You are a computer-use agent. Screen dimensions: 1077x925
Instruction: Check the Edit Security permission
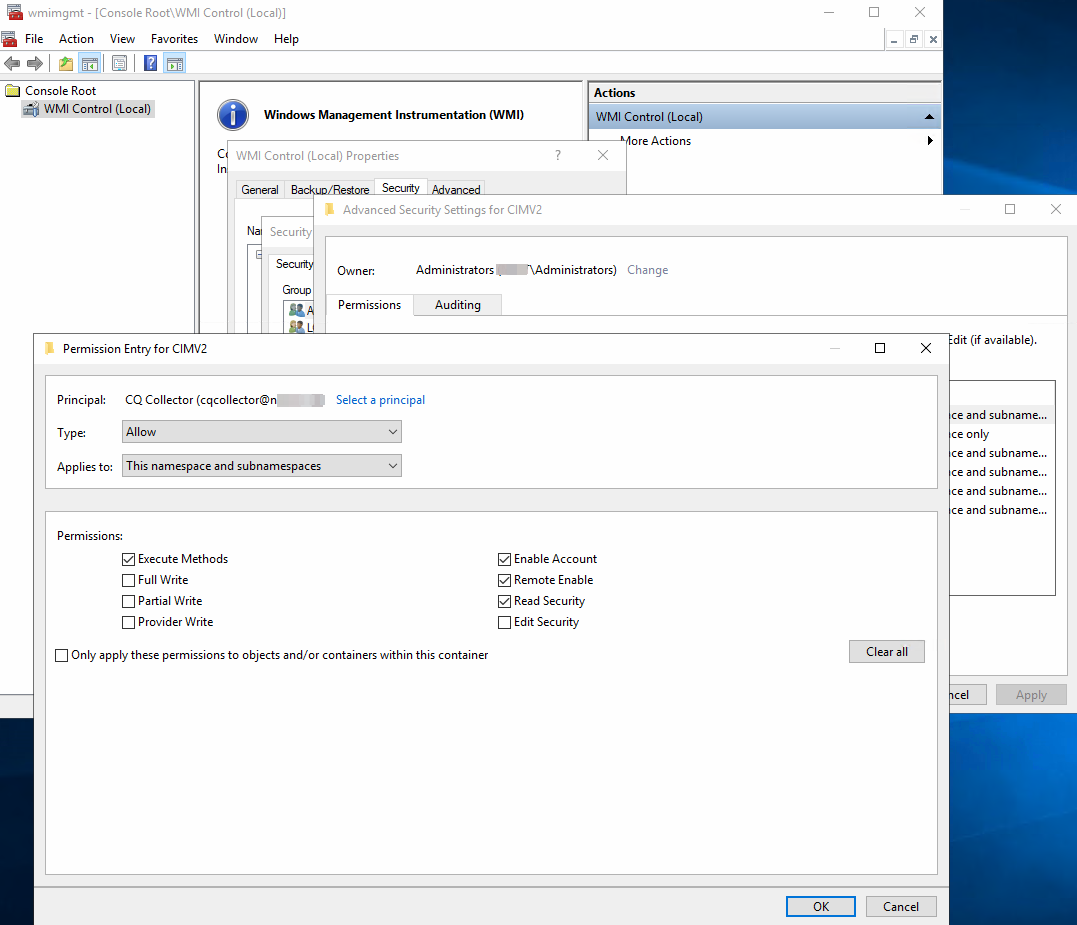[504, 622]
